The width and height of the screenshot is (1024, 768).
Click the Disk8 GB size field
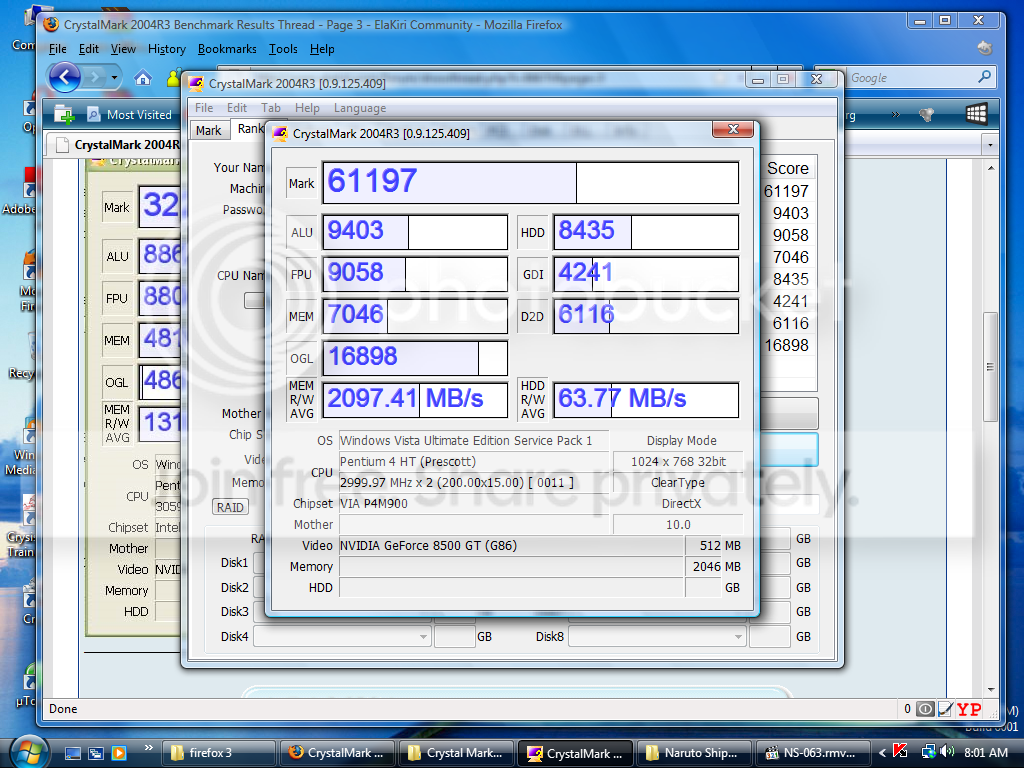coord(770,636)
